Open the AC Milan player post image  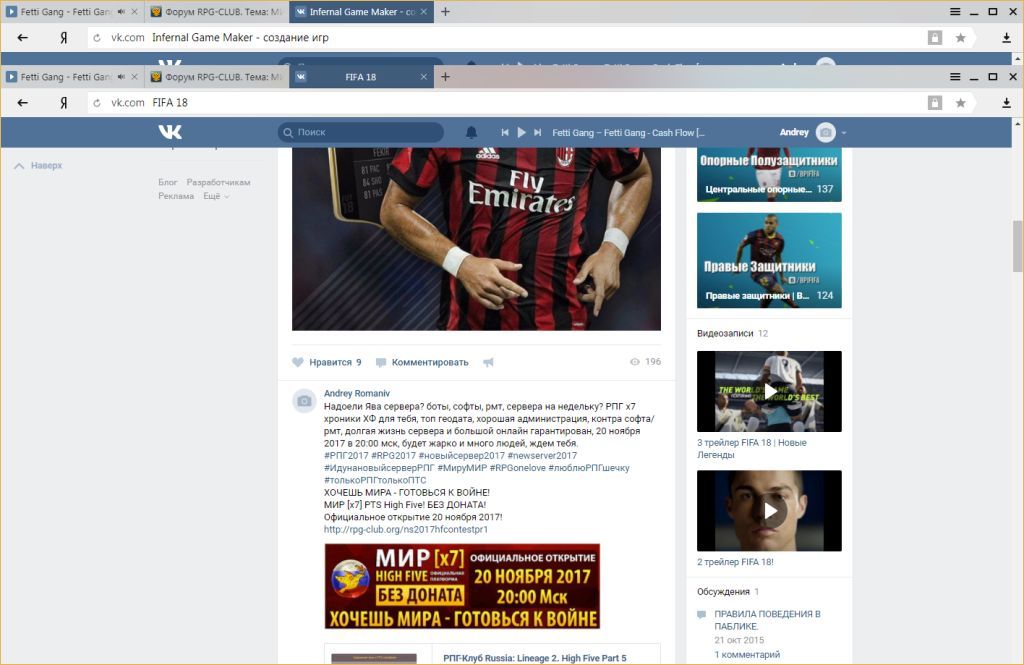click(476, 238)
